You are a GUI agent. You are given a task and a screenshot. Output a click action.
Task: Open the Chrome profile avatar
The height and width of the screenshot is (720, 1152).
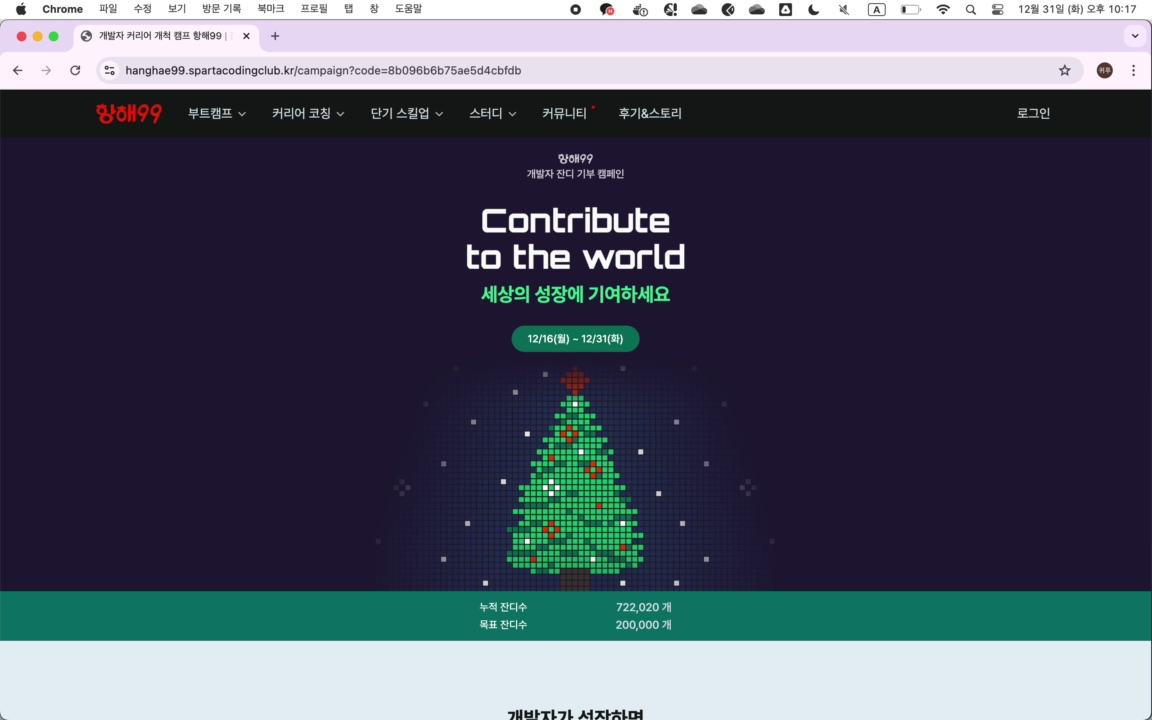pos(1104,71)
